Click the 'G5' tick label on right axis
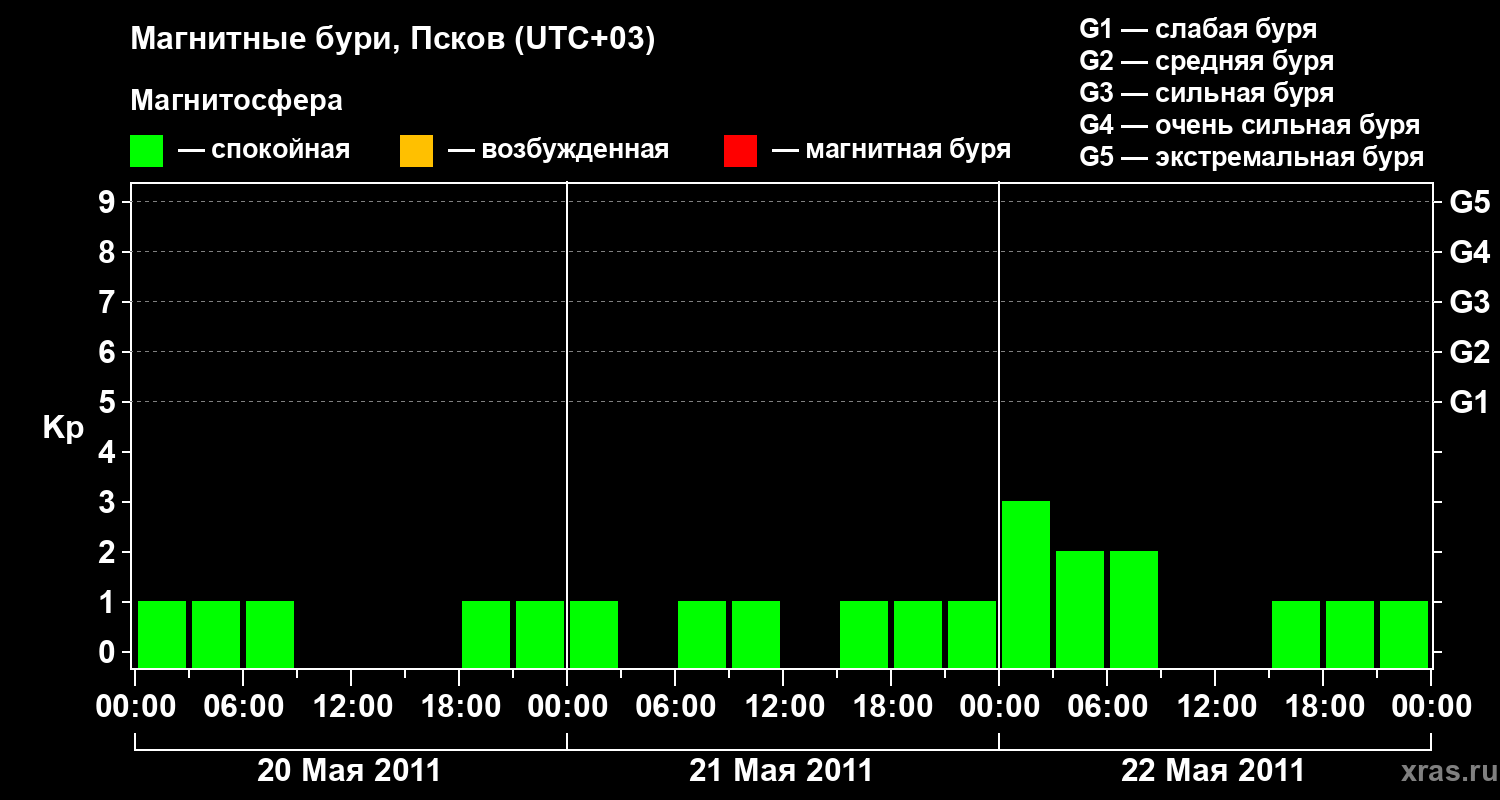This screenshot has width=1500, height=800. pos(1469,202)
